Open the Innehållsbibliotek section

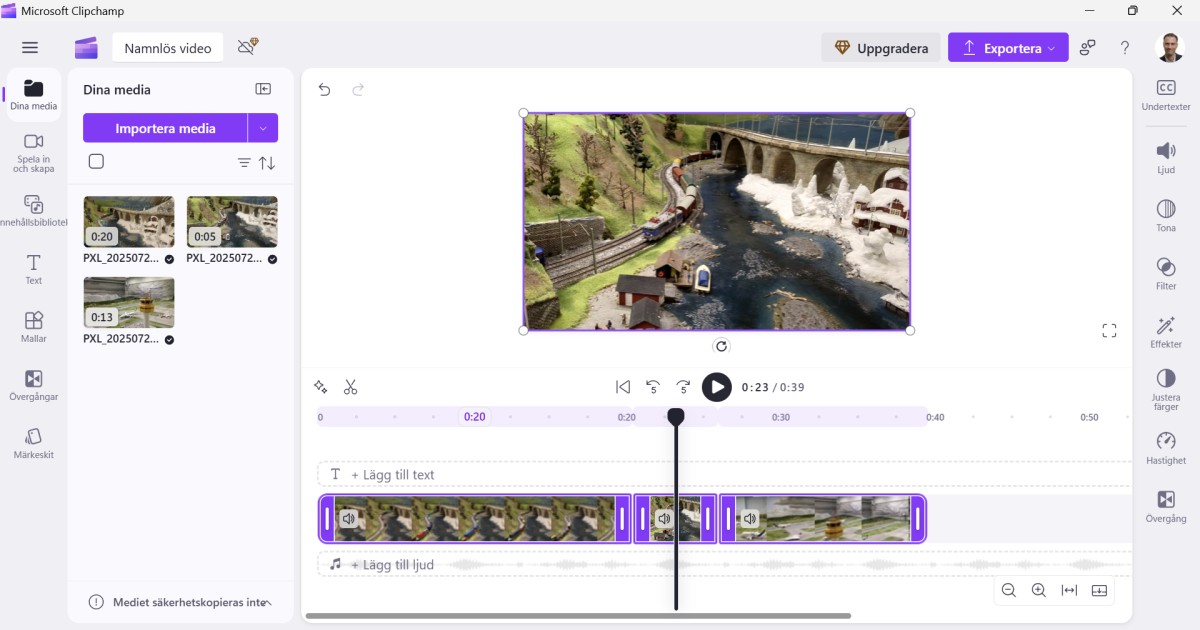[33, 210]
